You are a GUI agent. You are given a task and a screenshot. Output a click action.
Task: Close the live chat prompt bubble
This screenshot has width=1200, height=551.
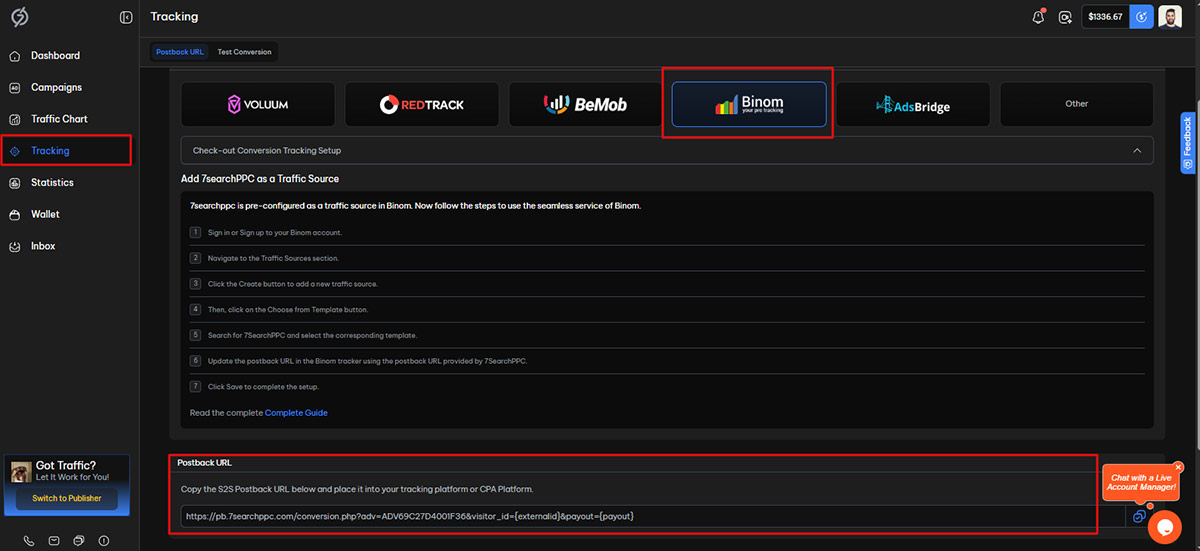click(1178, 467)
